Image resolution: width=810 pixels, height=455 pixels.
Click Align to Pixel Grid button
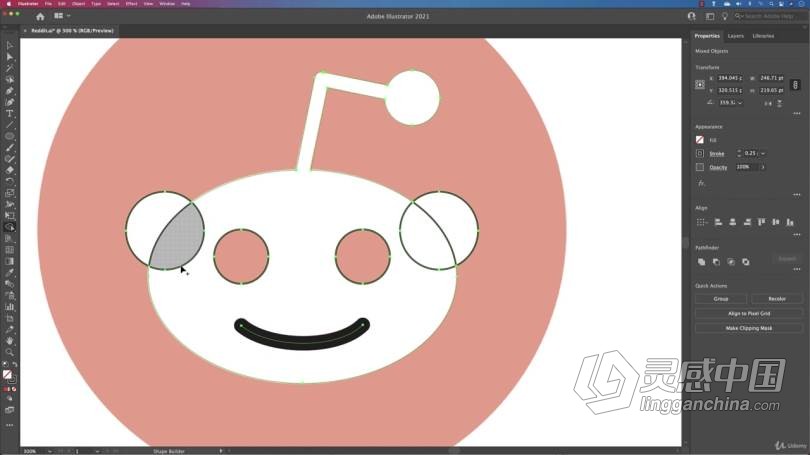[x=749, y=313]
